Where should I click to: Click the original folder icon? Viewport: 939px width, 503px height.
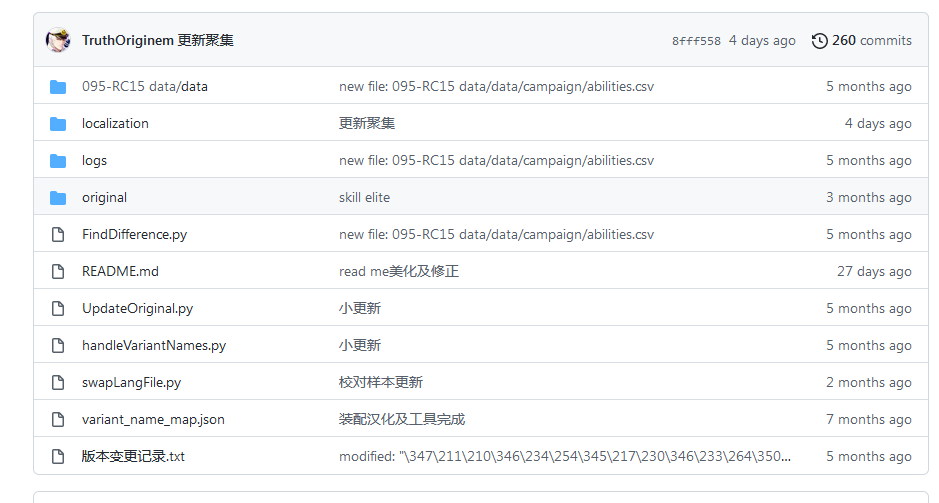tap(58, 198)
